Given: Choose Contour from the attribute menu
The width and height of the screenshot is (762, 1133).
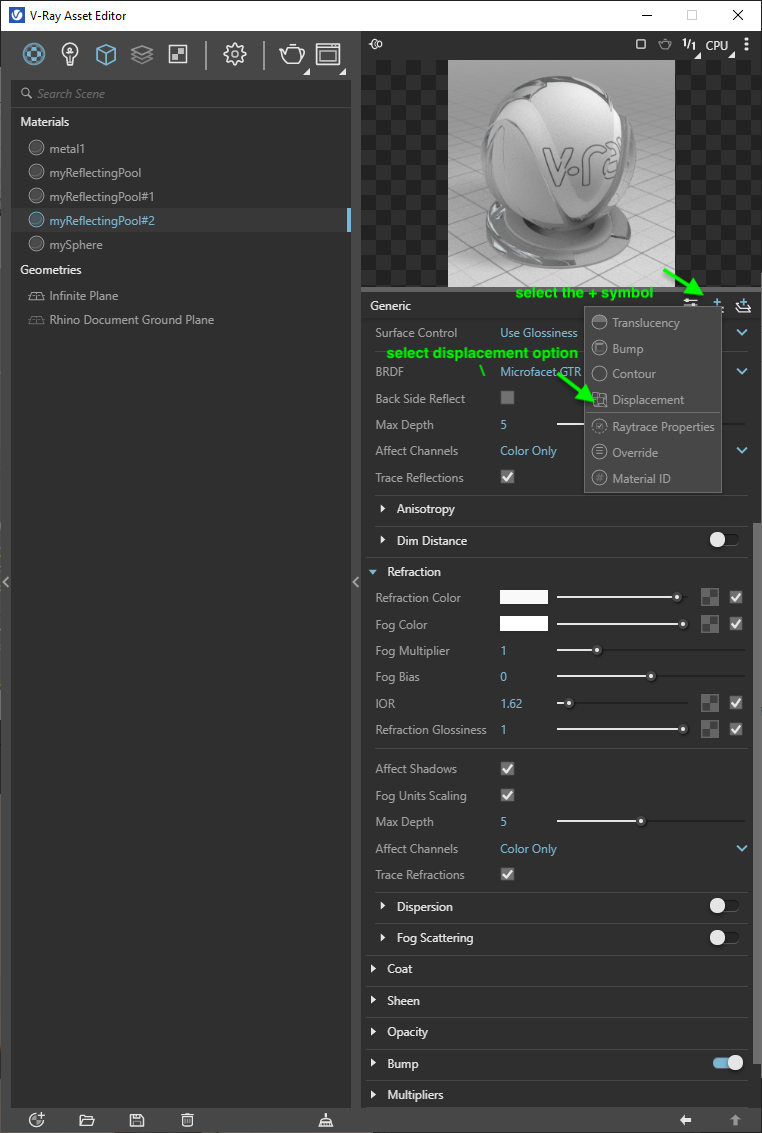Looking at the screenshot, I should point(653,374).
